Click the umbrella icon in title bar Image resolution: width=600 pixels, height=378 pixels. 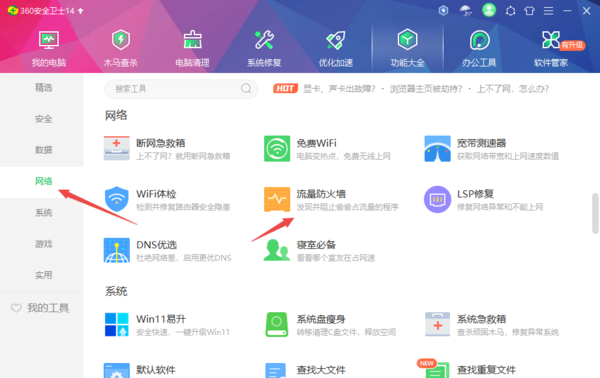pos(465,11)
